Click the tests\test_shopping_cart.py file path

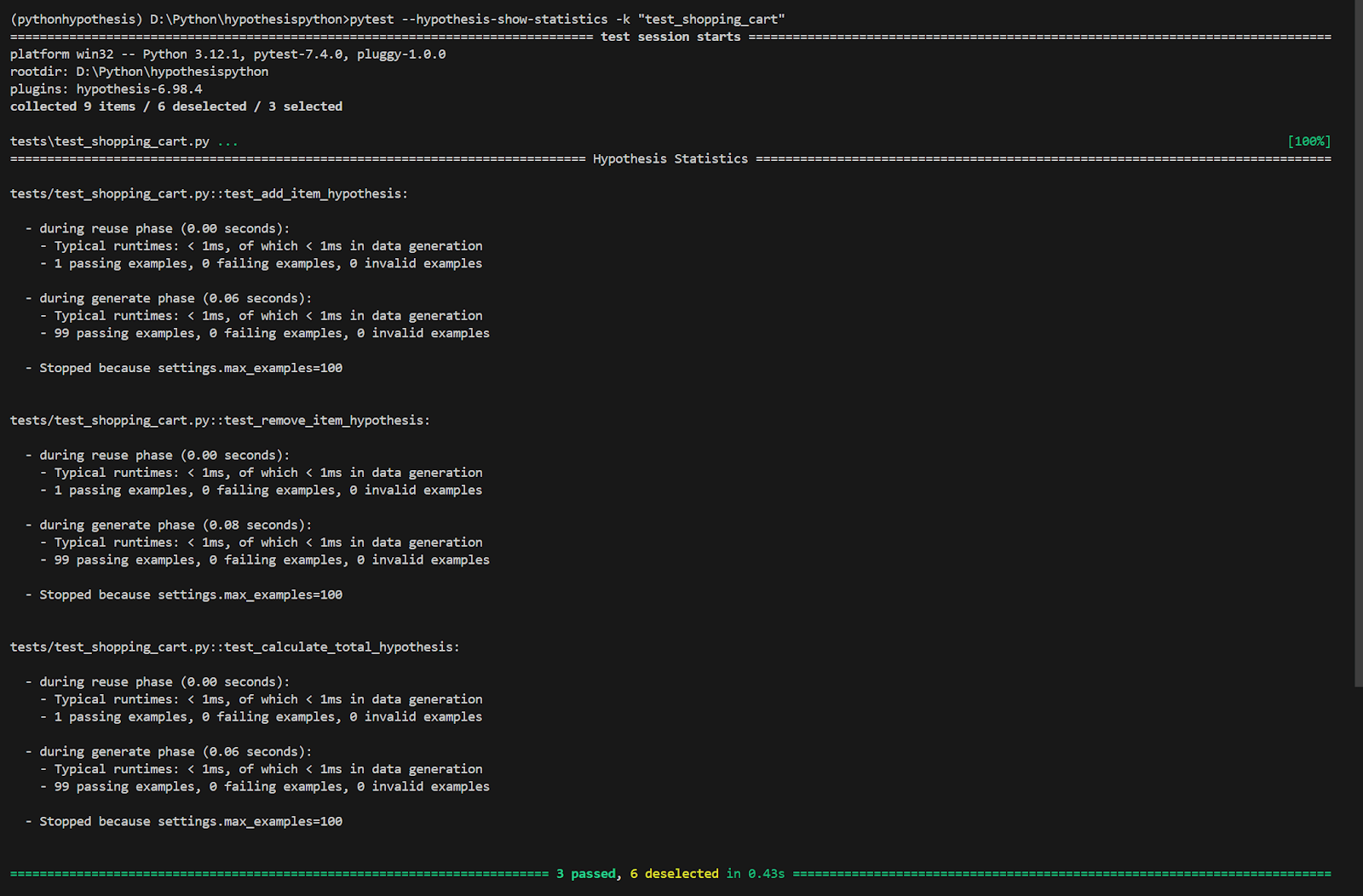click(110, 141)
